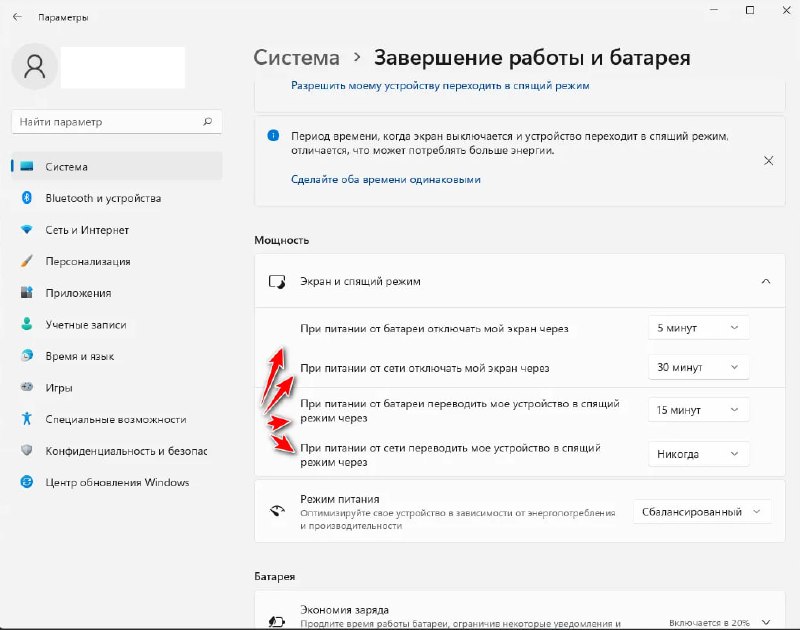Click the Учетные записи person icon
Image resolution: width=800 pixels, height=630 pixels.
point(27,324)
